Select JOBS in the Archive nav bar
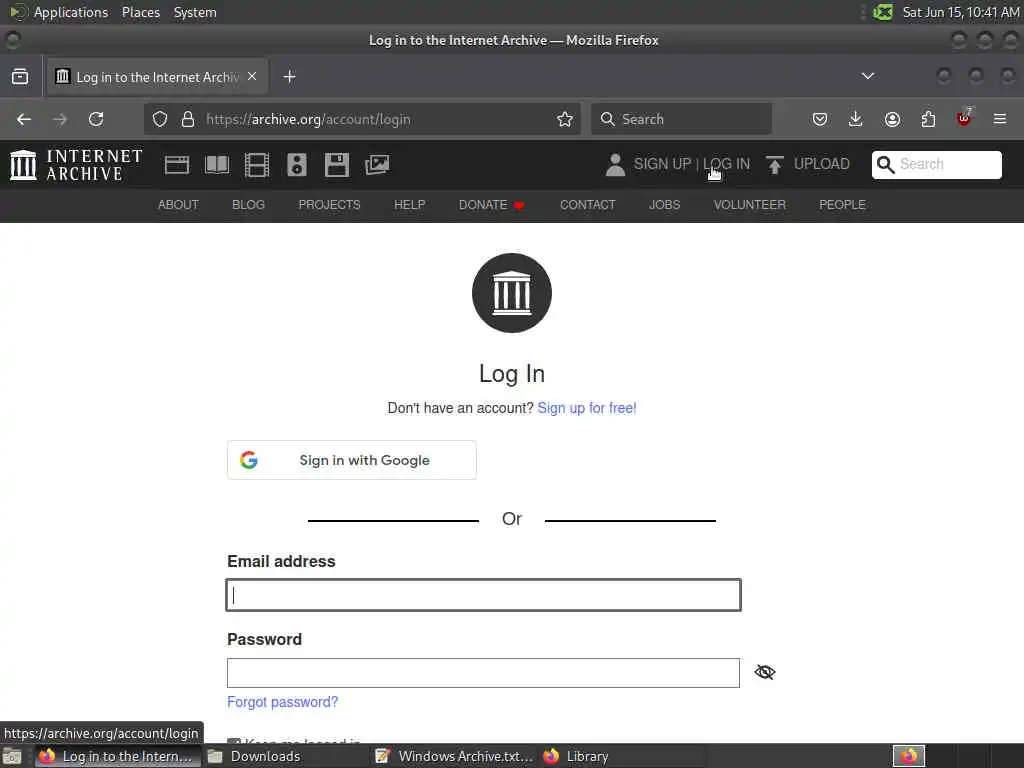 click(664, 204)
